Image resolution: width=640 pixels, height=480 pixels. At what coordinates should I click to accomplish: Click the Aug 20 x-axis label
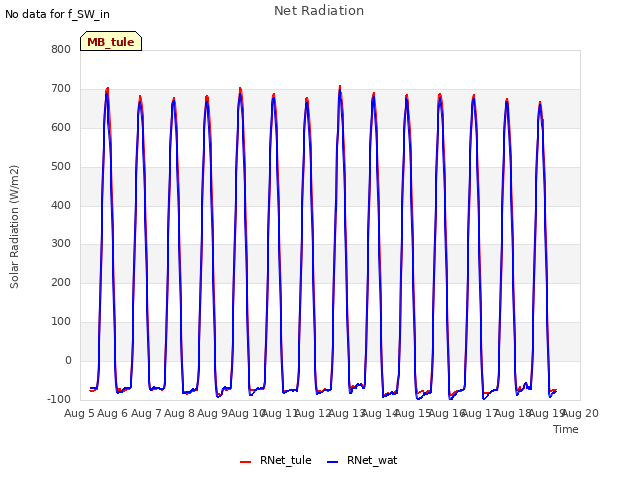(580, 413)
